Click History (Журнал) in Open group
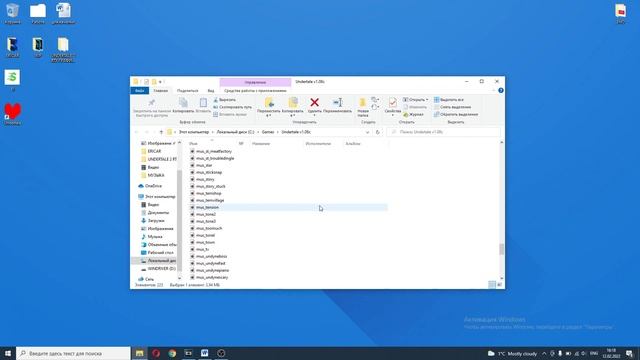The width and height of the screenshot is (640, 360). pyautogui.click(x=413, y=114)
